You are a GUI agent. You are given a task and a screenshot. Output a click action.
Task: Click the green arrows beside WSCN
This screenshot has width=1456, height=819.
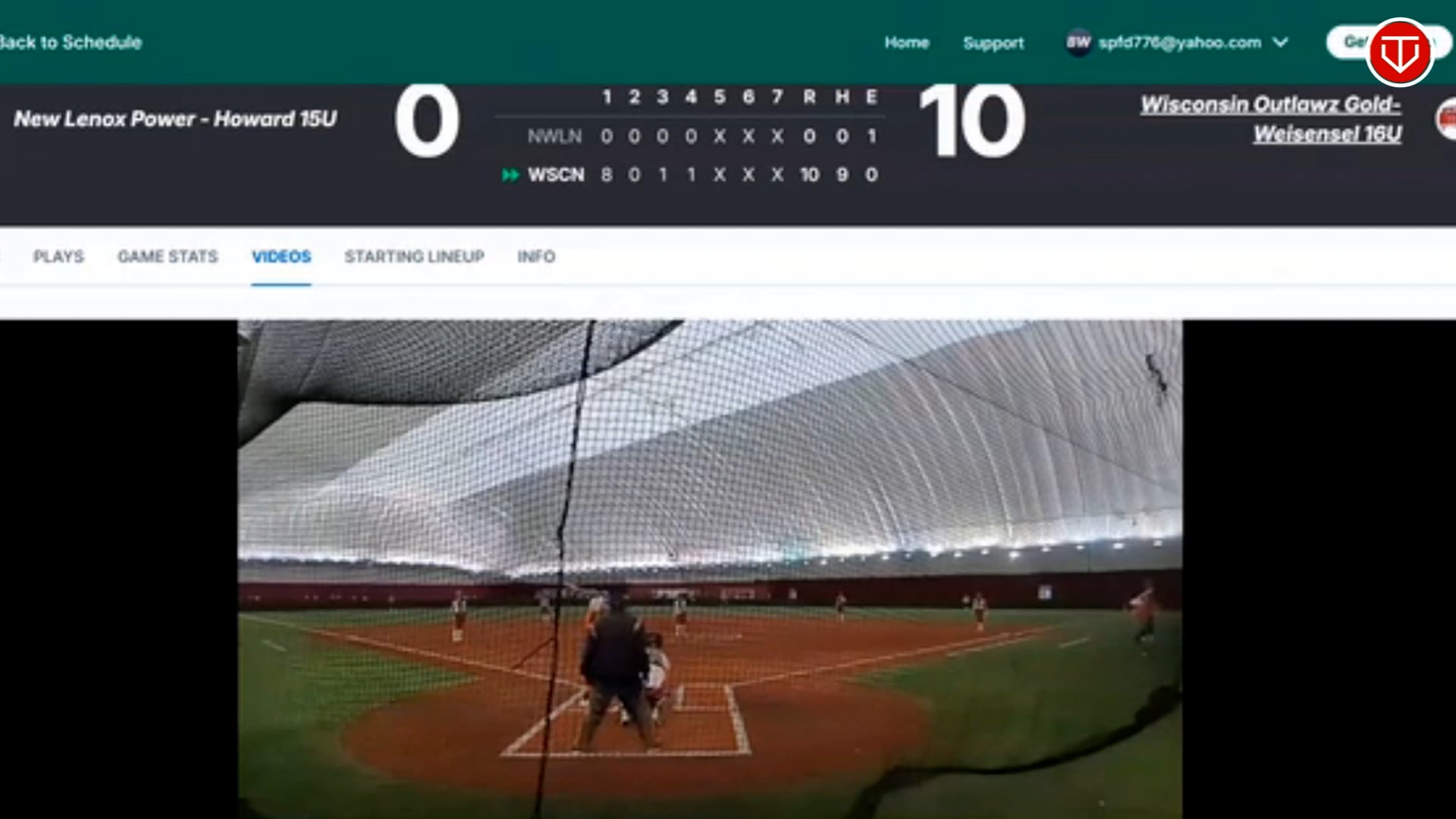pyautogui.click(x=510, y=175)
